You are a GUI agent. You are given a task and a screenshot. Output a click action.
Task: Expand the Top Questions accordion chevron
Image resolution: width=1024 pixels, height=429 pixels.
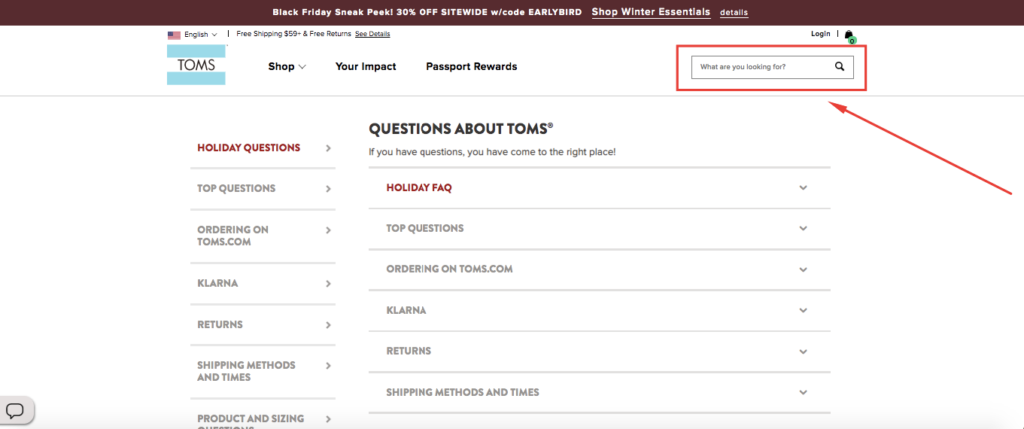coord(803,229)
